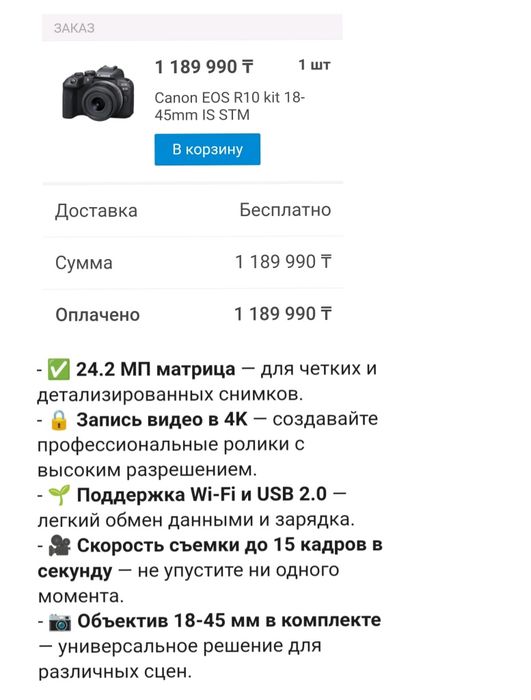531x700 pixels.
Task: Click the Бесплатно delivery value
Action: [285, 210]
